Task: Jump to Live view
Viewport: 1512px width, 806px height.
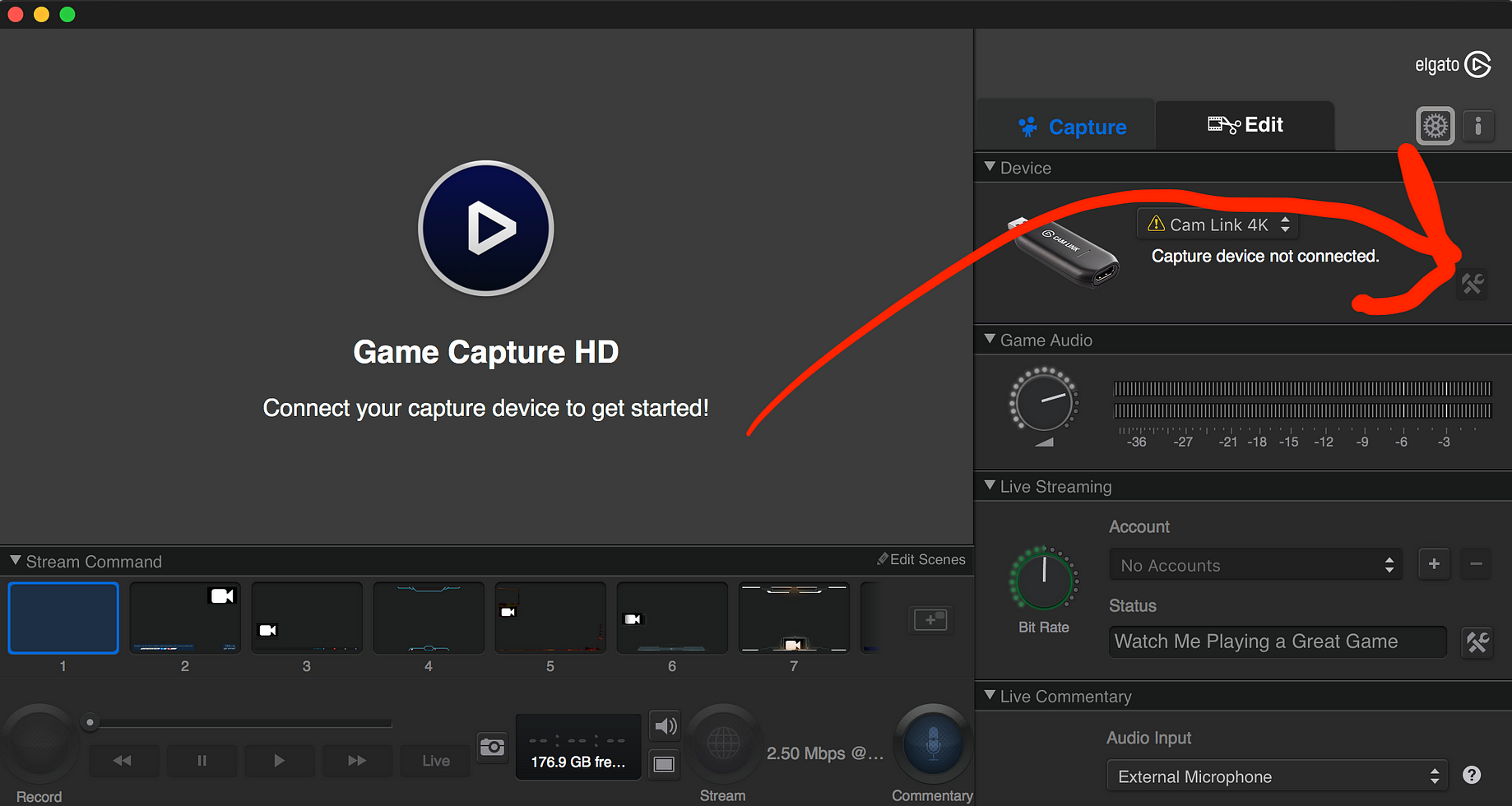Action: point(435,761)
